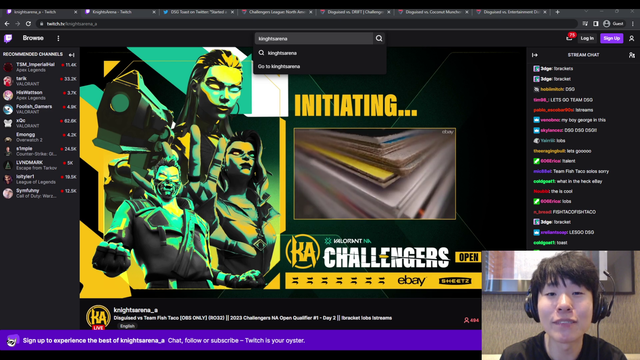Click chat user 3dge in !brackets message
This screenshot has width=640, height=360.
pos(546,69)
